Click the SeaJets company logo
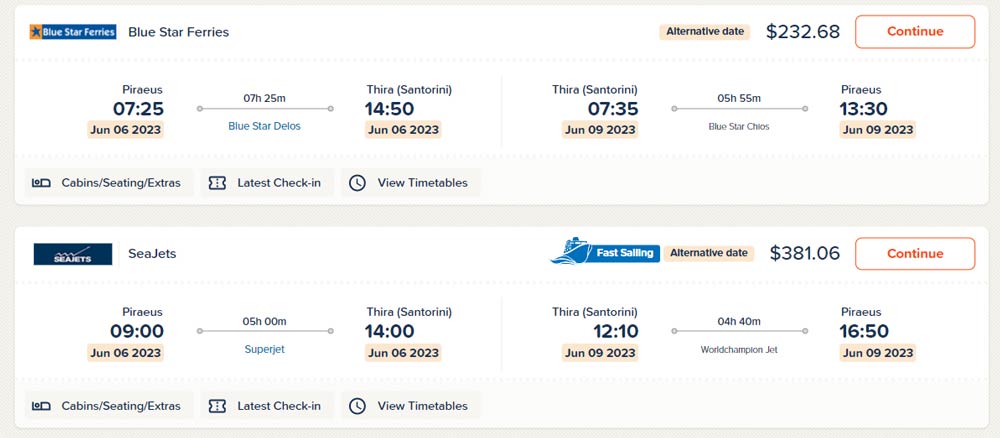The width and height of the screenshot is (1000, 438). pyautogui.click(x=73, y=254)
